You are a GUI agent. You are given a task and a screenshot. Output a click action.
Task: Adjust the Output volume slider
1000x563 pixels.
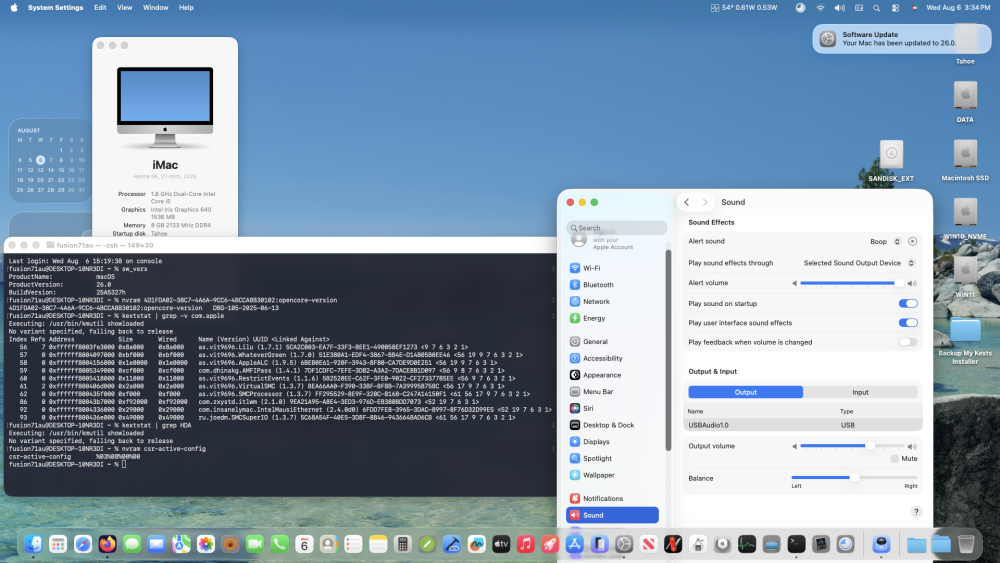click(853, 446)
